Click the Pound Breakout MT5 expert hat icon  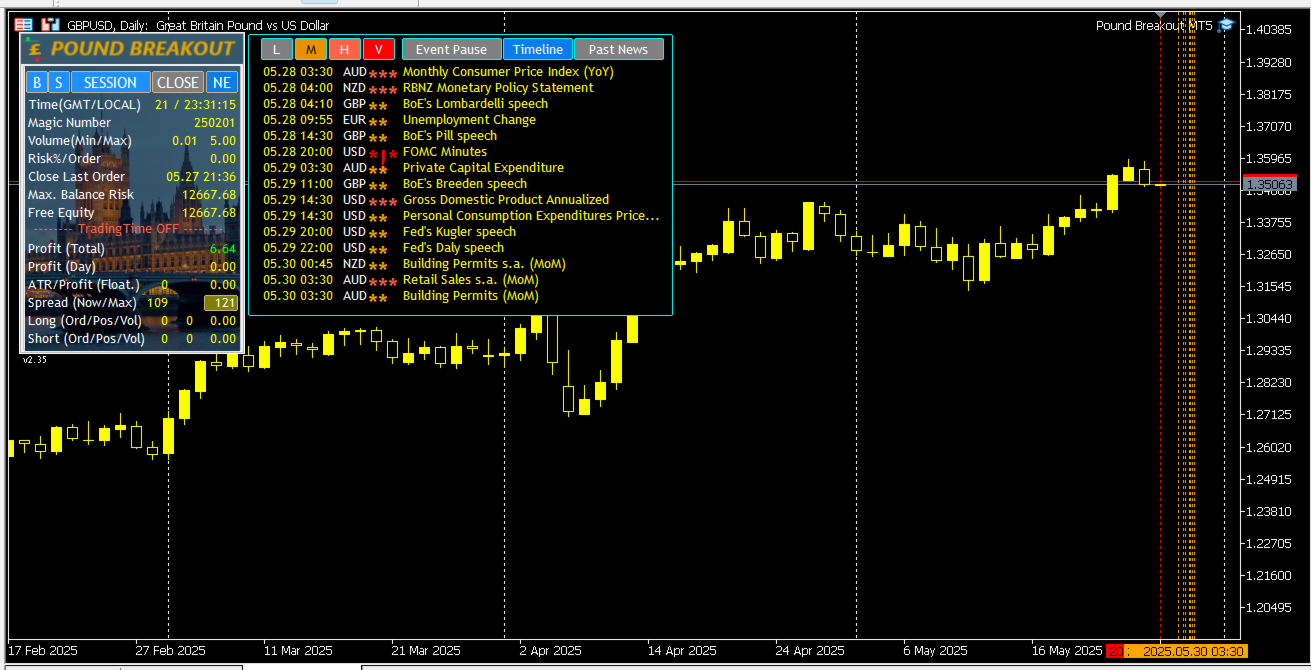pos(1226,25)
